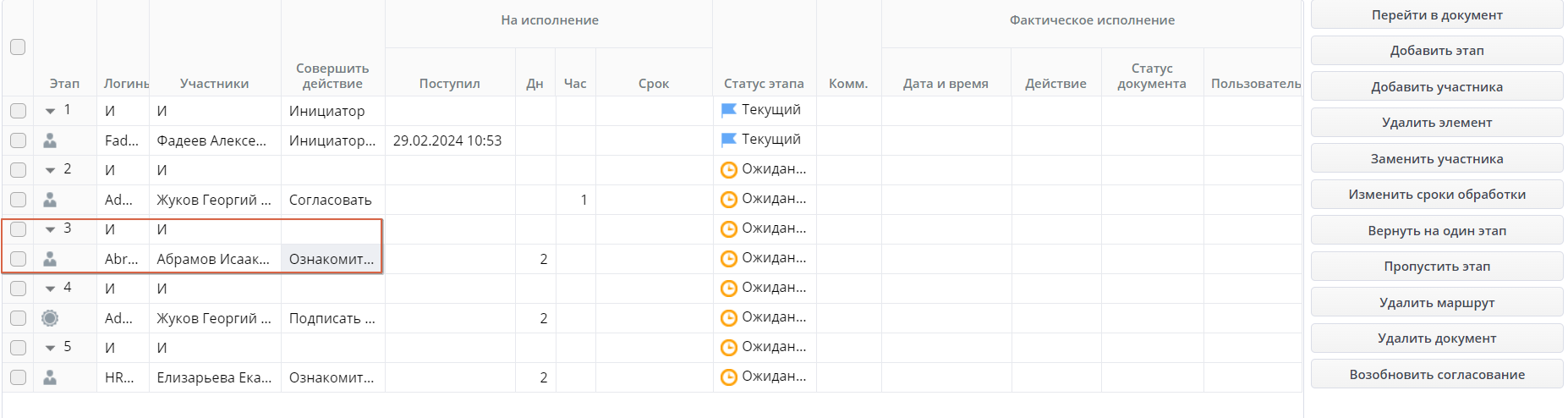Viewport: 1568px width, 418px height.
Task: Click clock status icon in Согласовать row
Action: [x=728, y=200]
